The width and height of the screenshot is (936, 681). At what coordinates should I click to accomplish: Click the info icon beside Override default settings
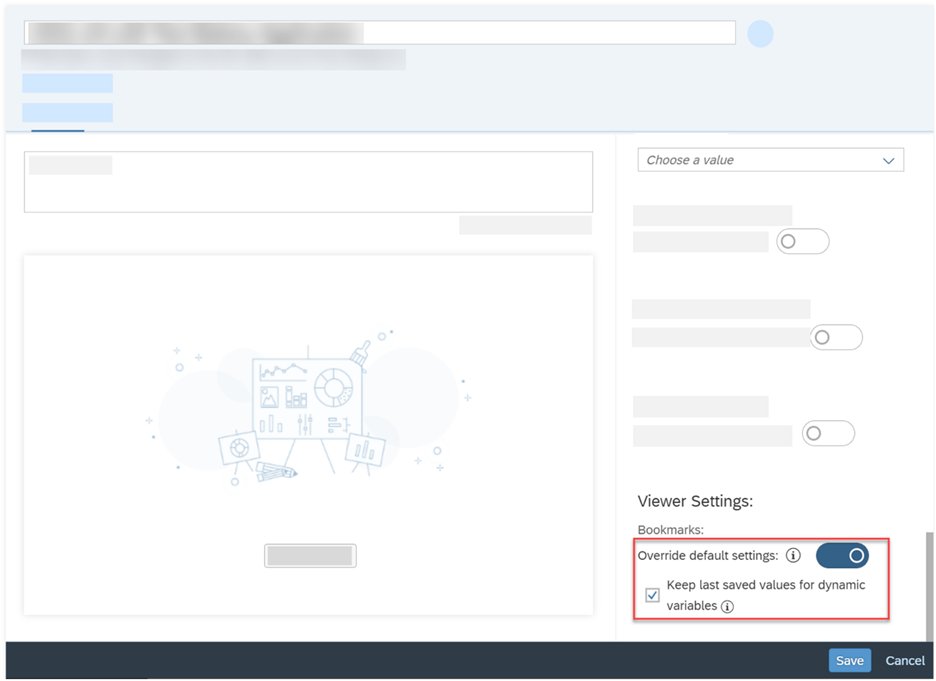coord(793,555)
